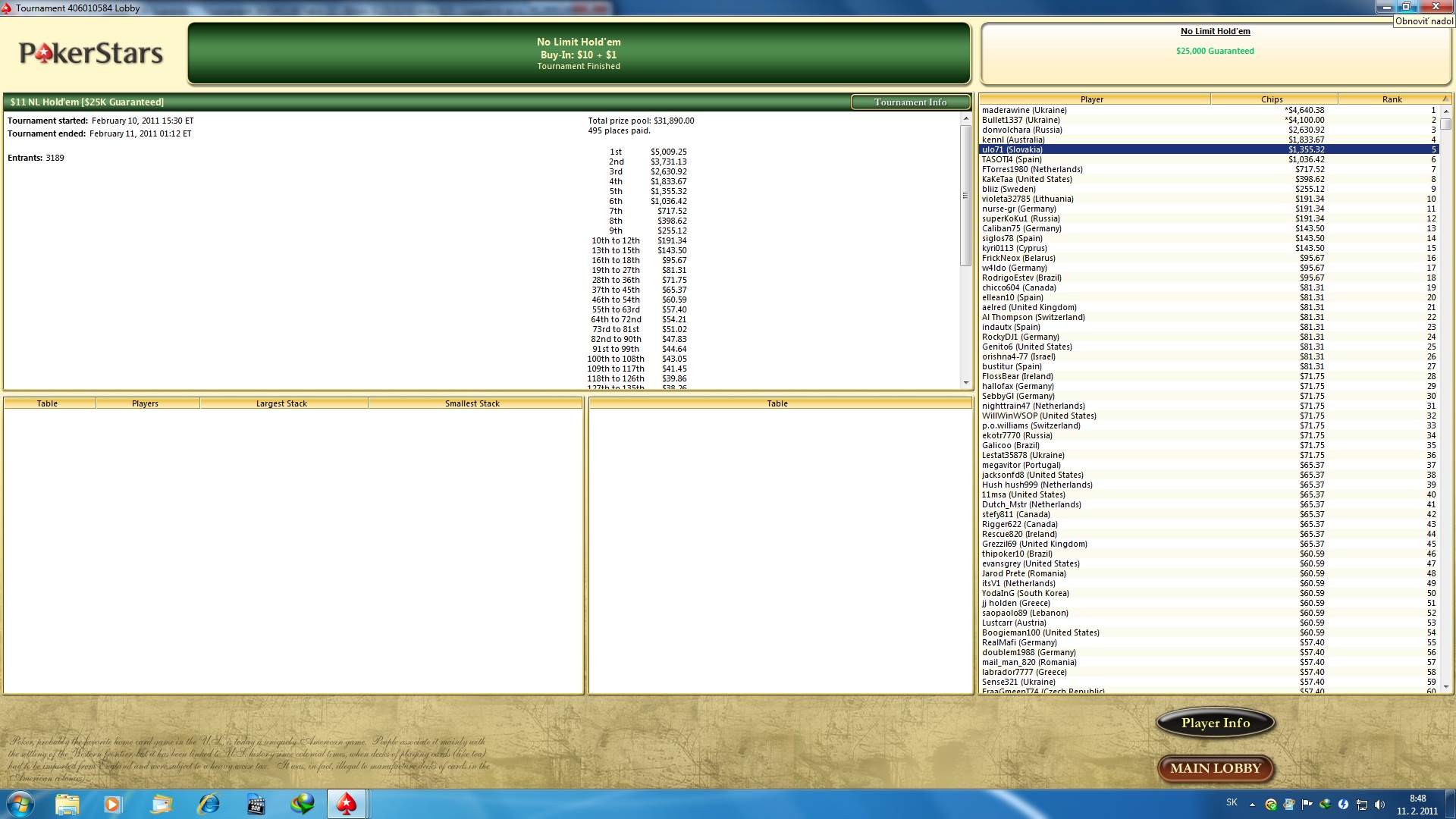Open the Windows update tray icon
This screenshot has height=819, width=1456.
tap(1288, 805)
